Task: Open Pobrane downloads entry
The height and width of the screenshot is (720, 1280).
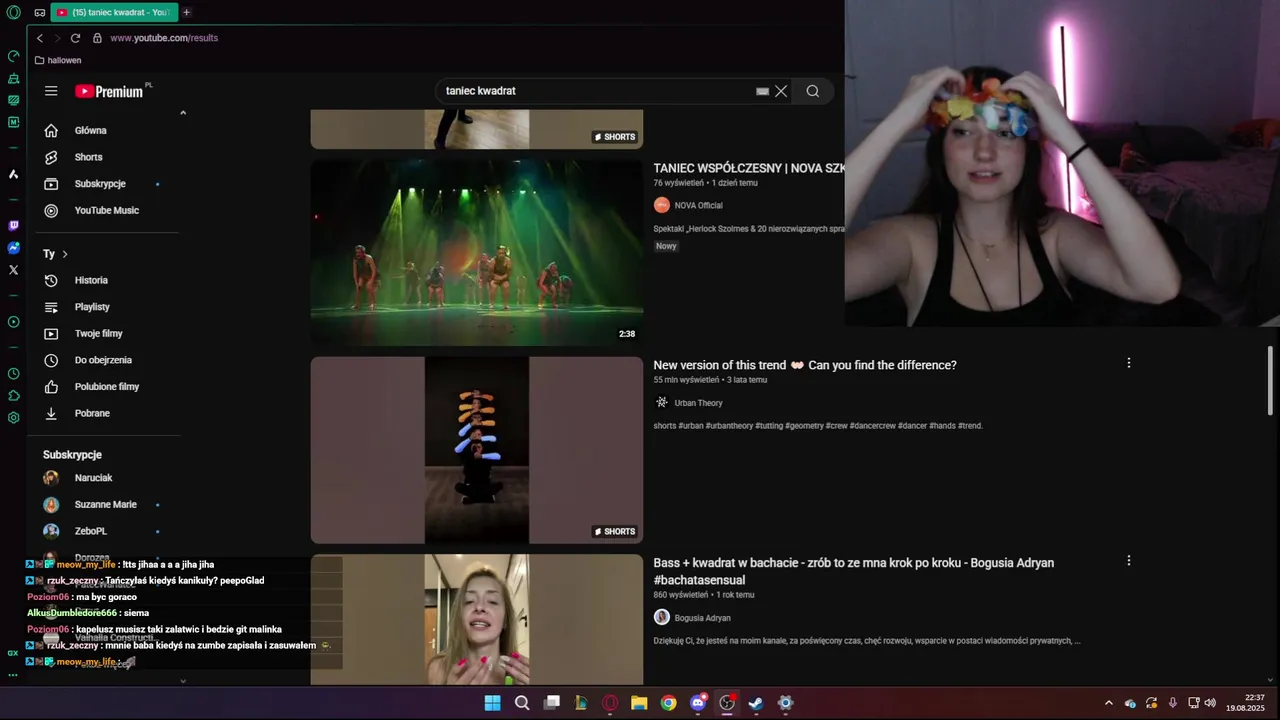Action: [92, 413]
